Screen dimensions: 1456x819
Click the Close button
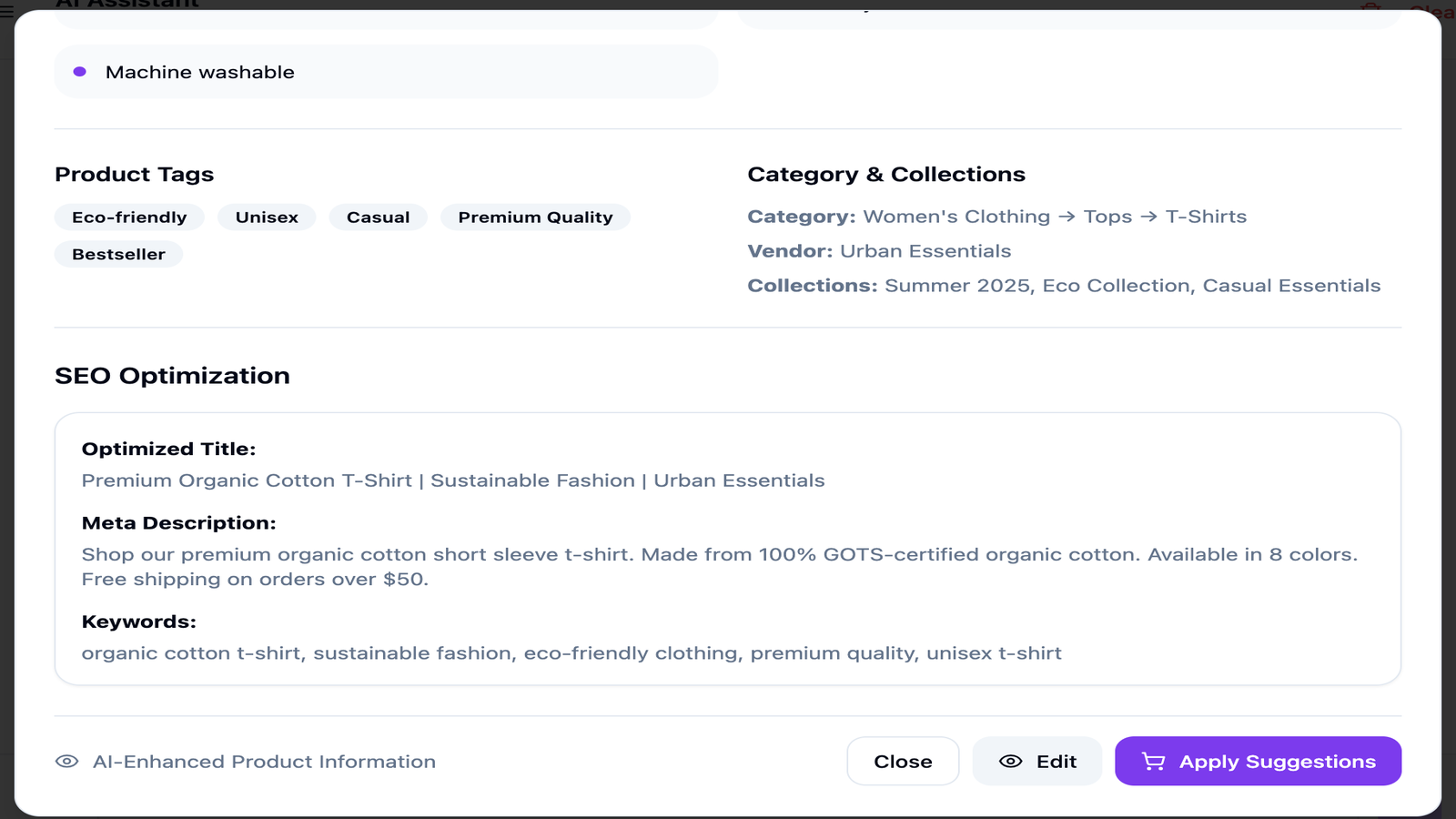[x=903, y=761]
